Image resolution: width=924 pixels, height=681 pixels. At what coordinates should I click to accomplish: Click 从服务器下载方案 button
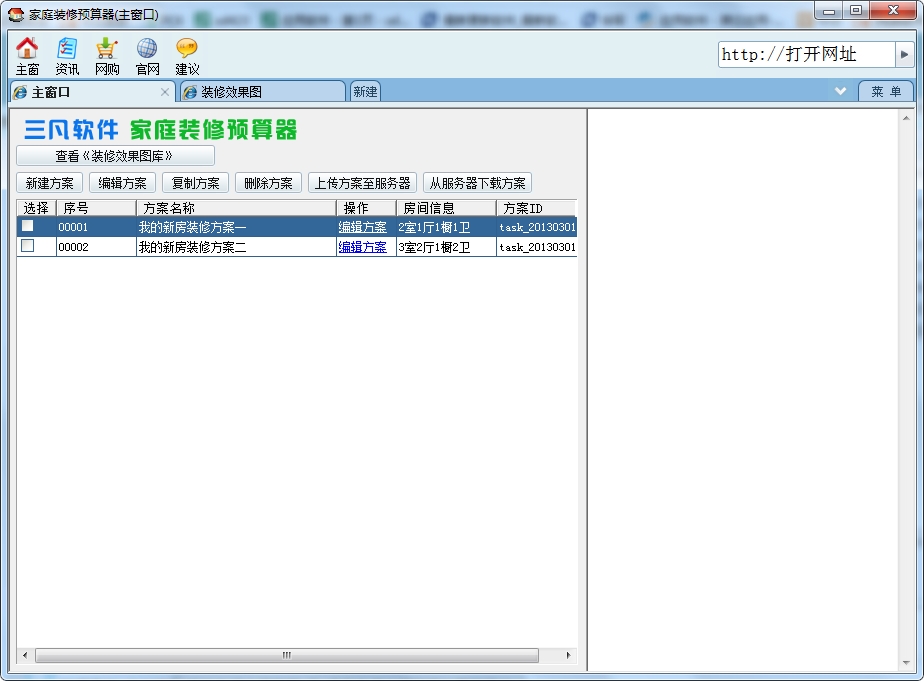(x=478, y=183)
